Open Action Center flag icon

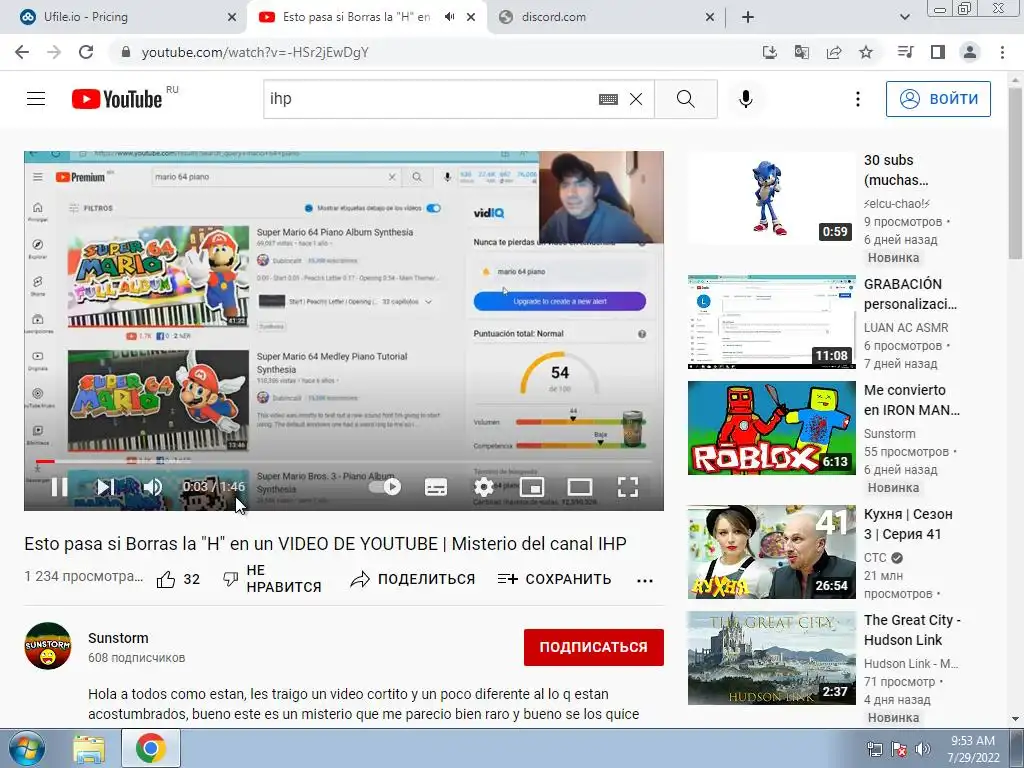pos(899,749)
